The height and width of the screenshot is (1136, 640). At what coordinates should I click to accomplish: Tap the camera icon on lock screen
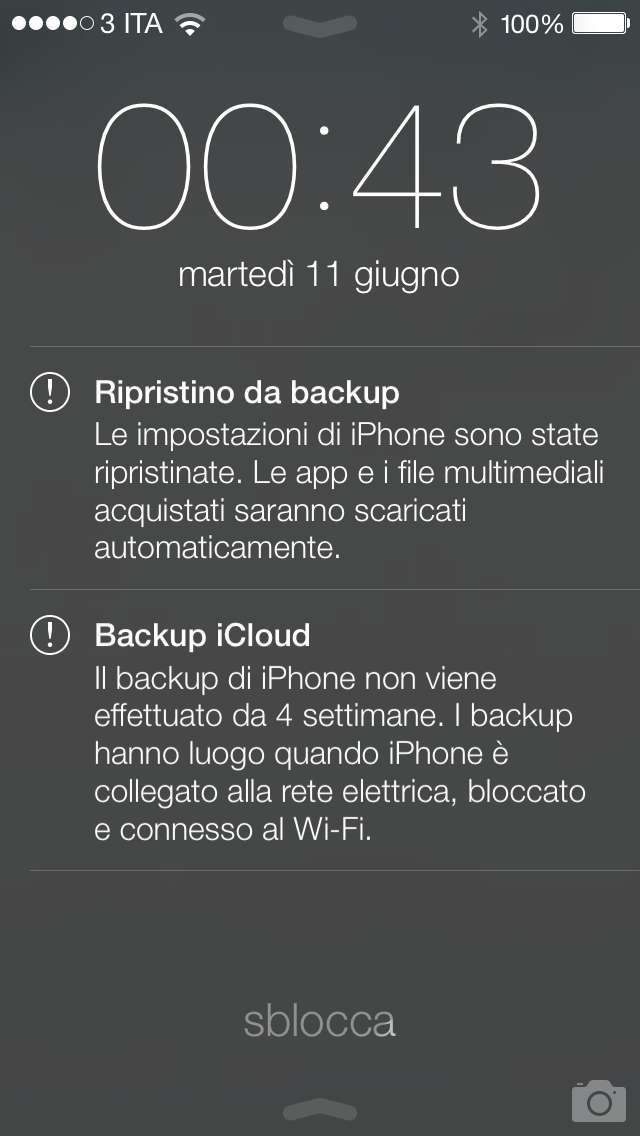tap(598, 1100)
